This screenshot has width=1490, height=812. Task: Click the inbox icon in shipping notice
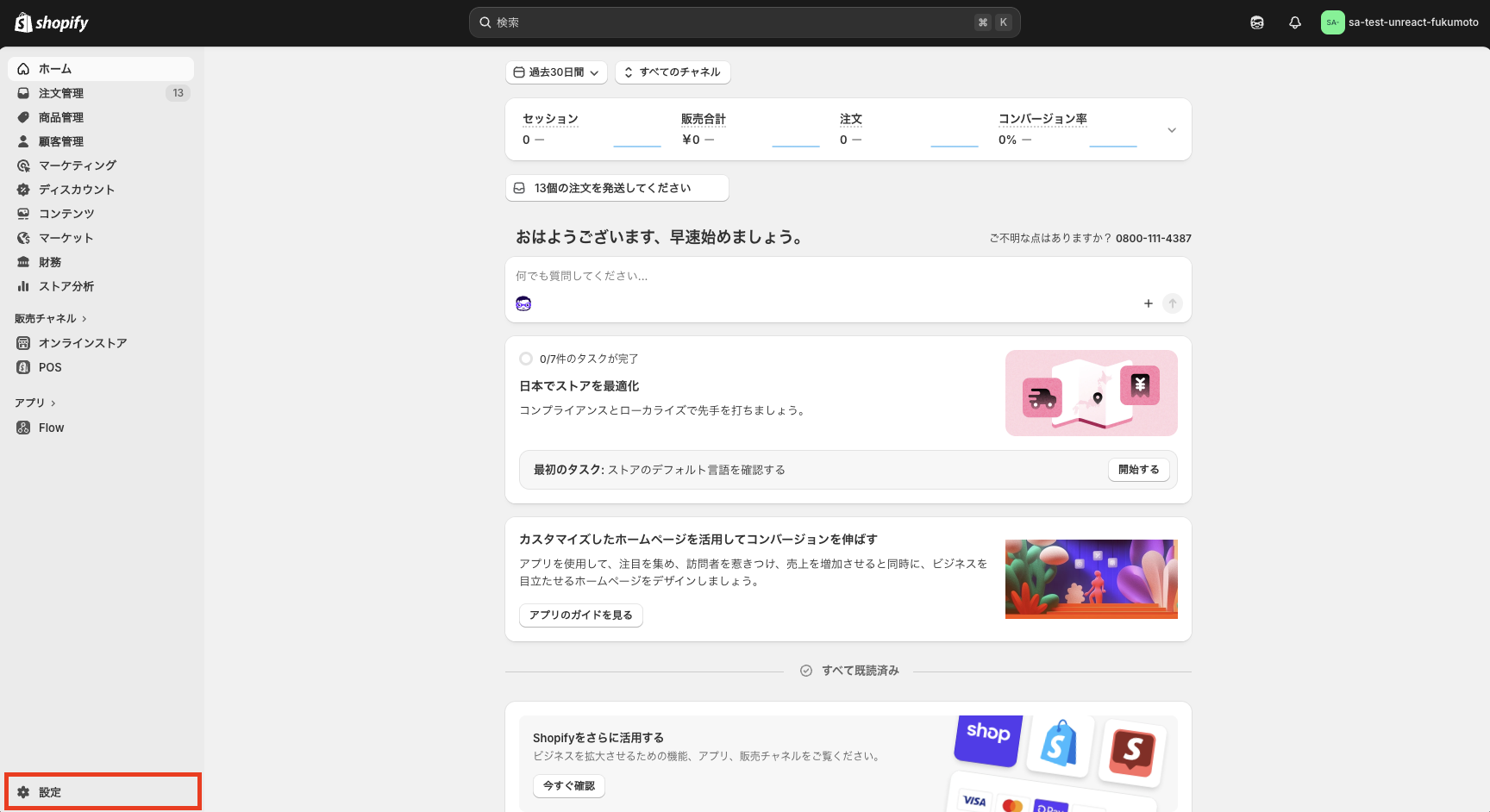[x=519, y=188]
